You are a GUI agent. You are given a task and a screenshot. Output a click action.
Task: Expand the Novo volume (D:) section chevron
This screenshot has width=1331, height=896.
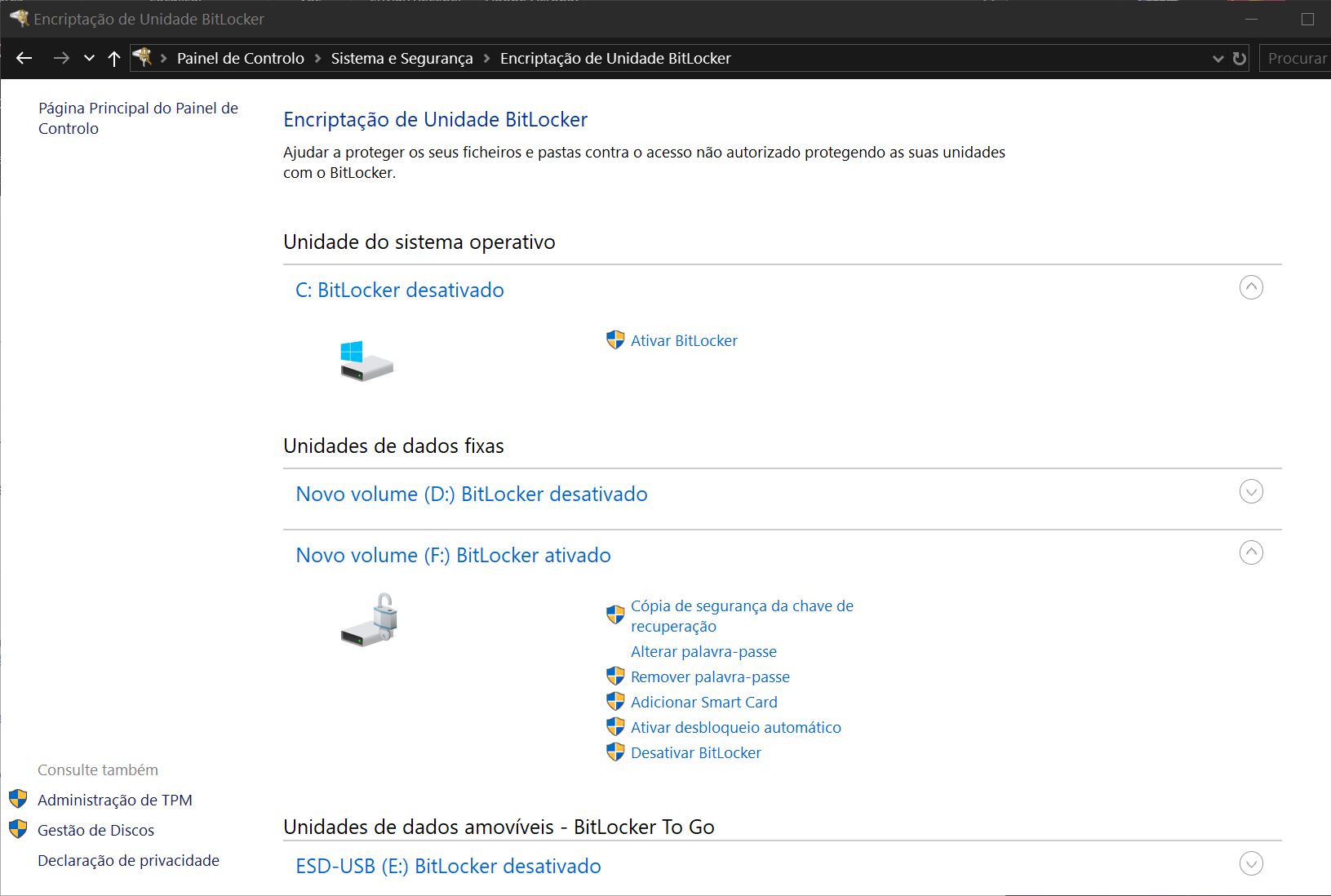[x=1251, y=491]
